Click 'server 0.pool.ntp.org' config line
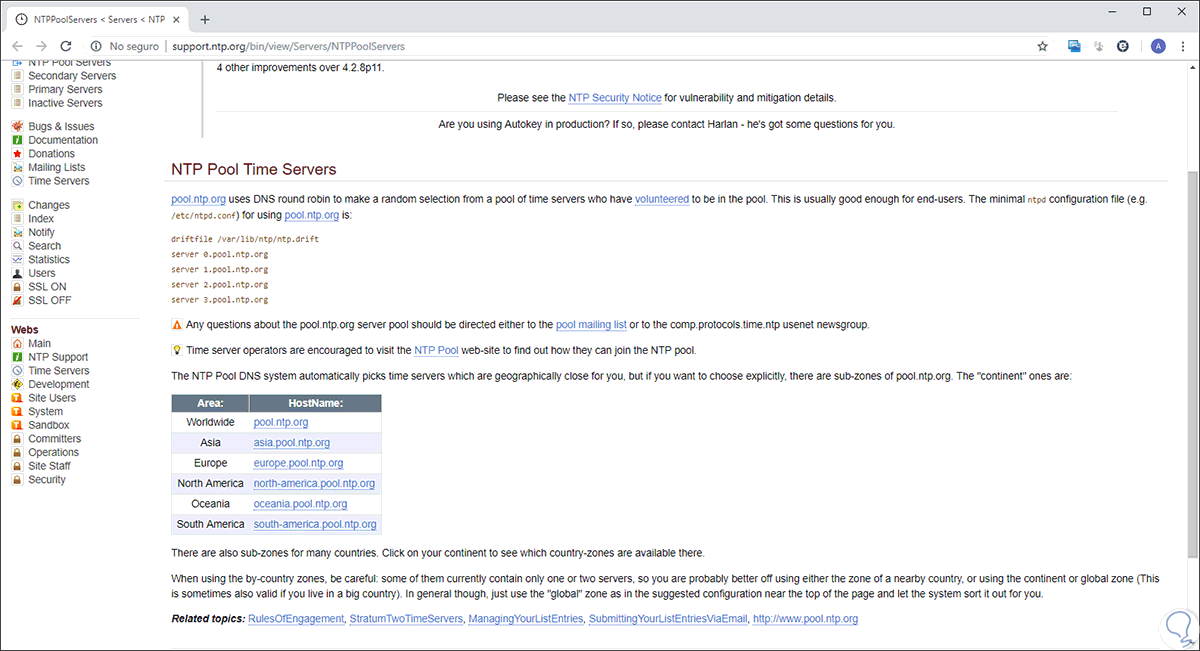The image size is (1200, 651). [220, 255]
